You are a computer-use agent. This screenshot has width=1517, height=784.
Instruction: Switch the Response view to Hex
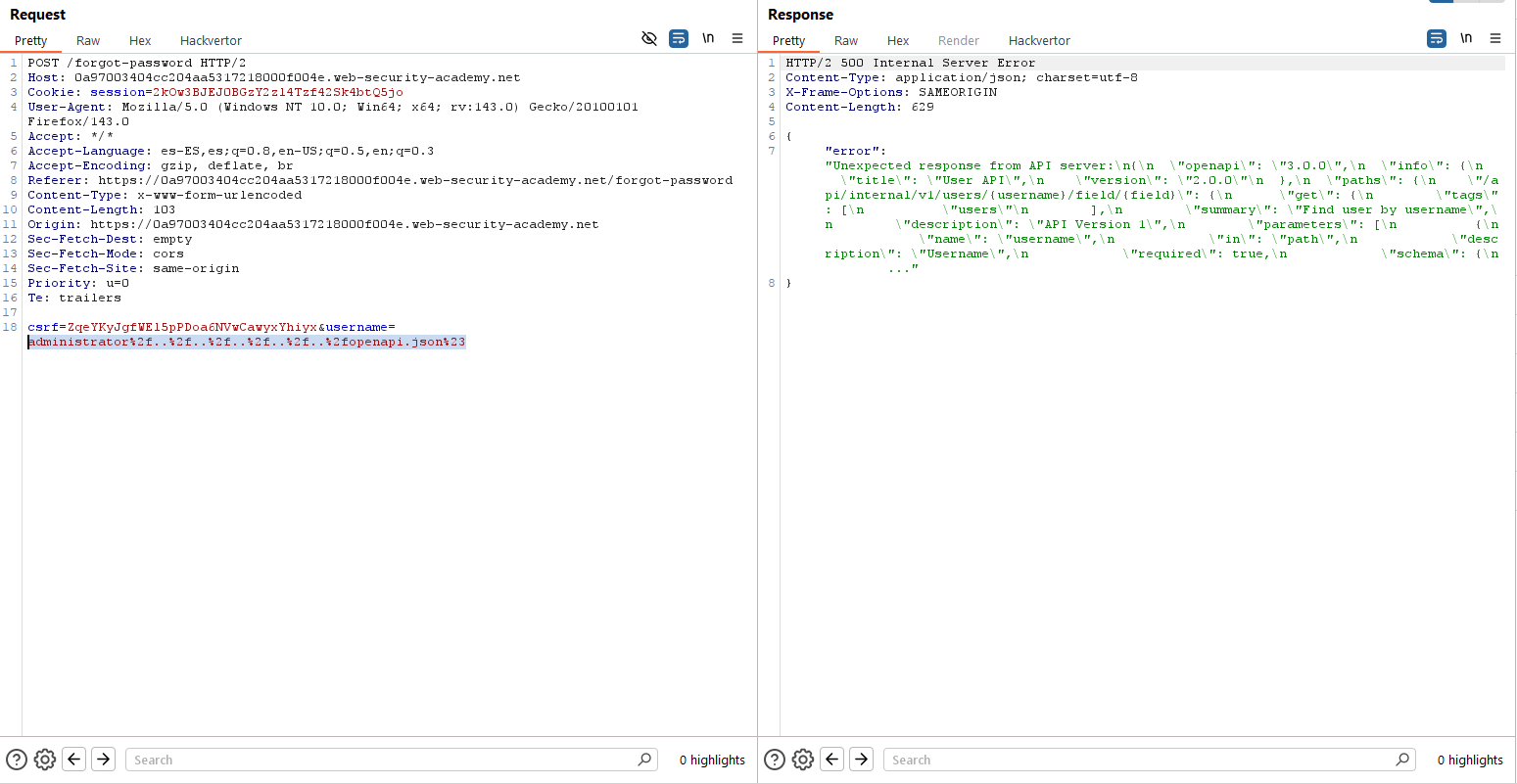(x=898, y=41)
